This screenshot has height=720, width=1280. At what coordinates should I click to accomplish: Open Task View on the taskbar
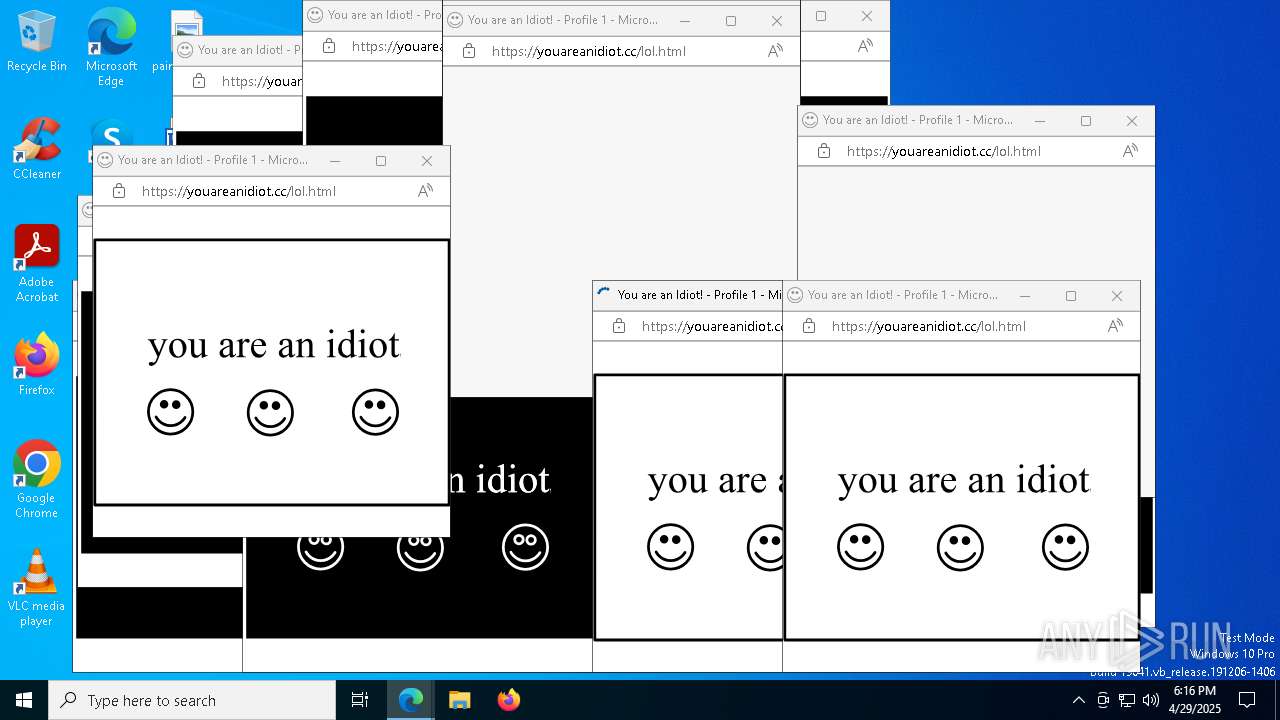[360, 700]
